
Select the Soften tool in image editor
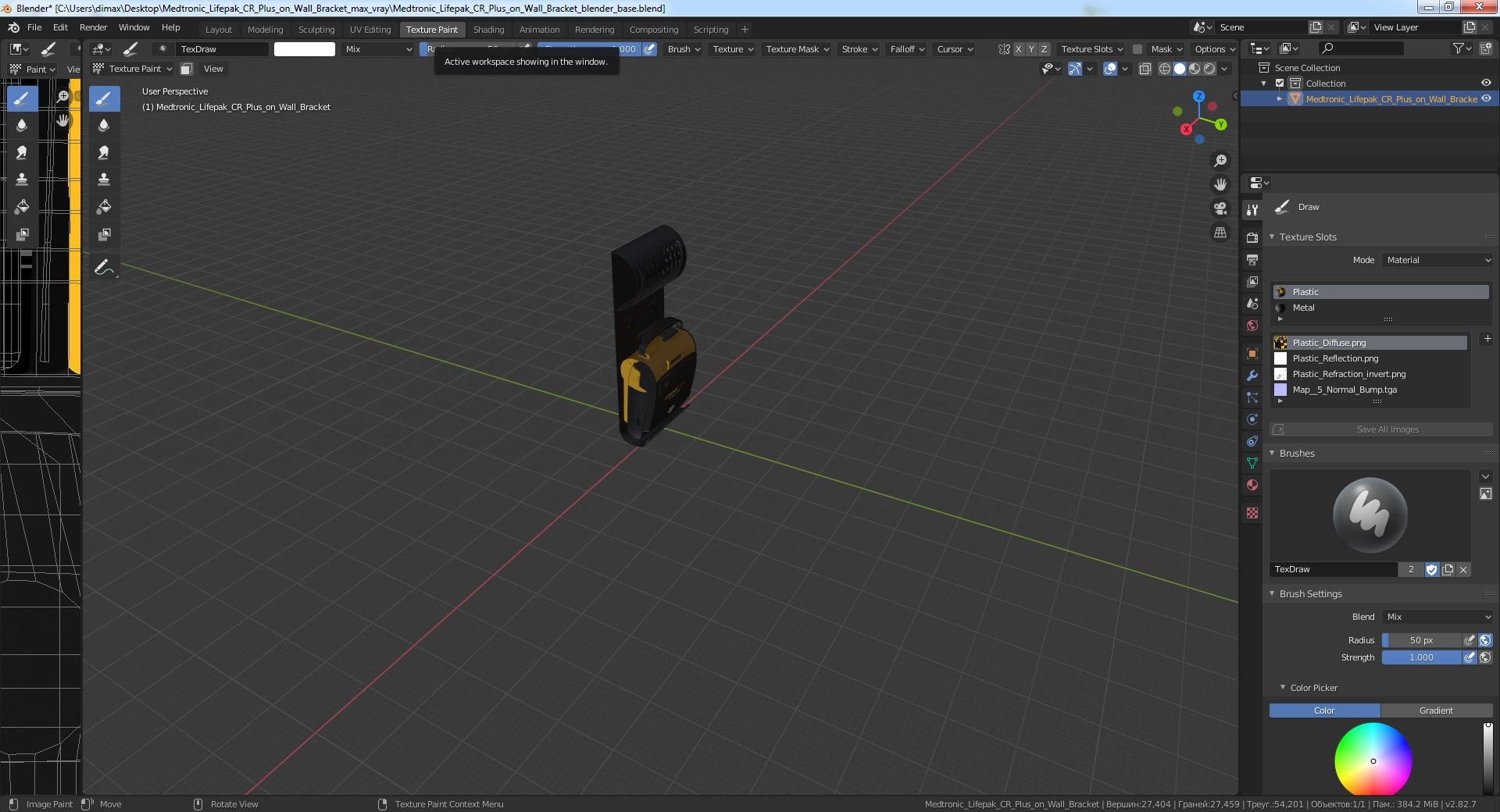pyautogui.click(x=22, y=125)
